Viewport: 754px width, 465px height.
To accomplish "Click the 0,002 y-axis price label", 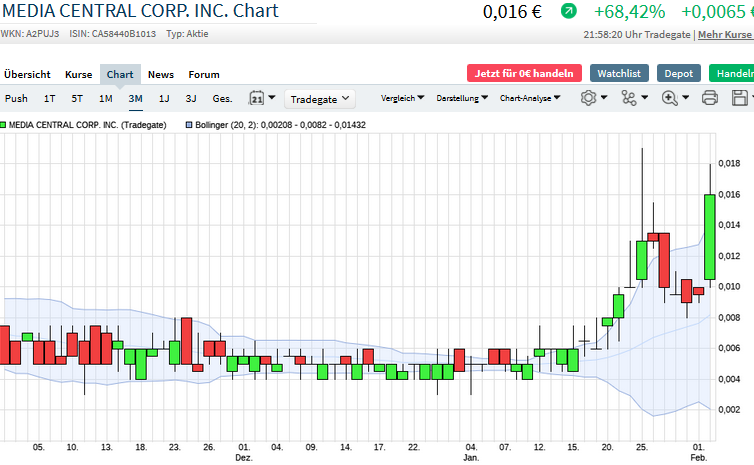I will pos(729,410).
